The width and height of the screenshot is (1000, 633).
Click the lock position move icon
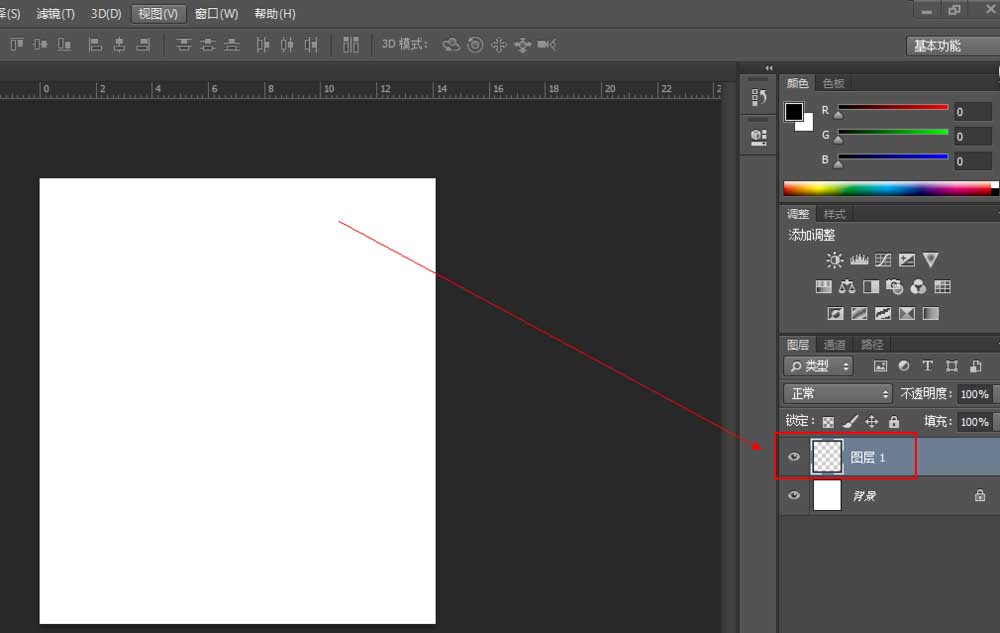pyautogui.click(x=871, y=422)
